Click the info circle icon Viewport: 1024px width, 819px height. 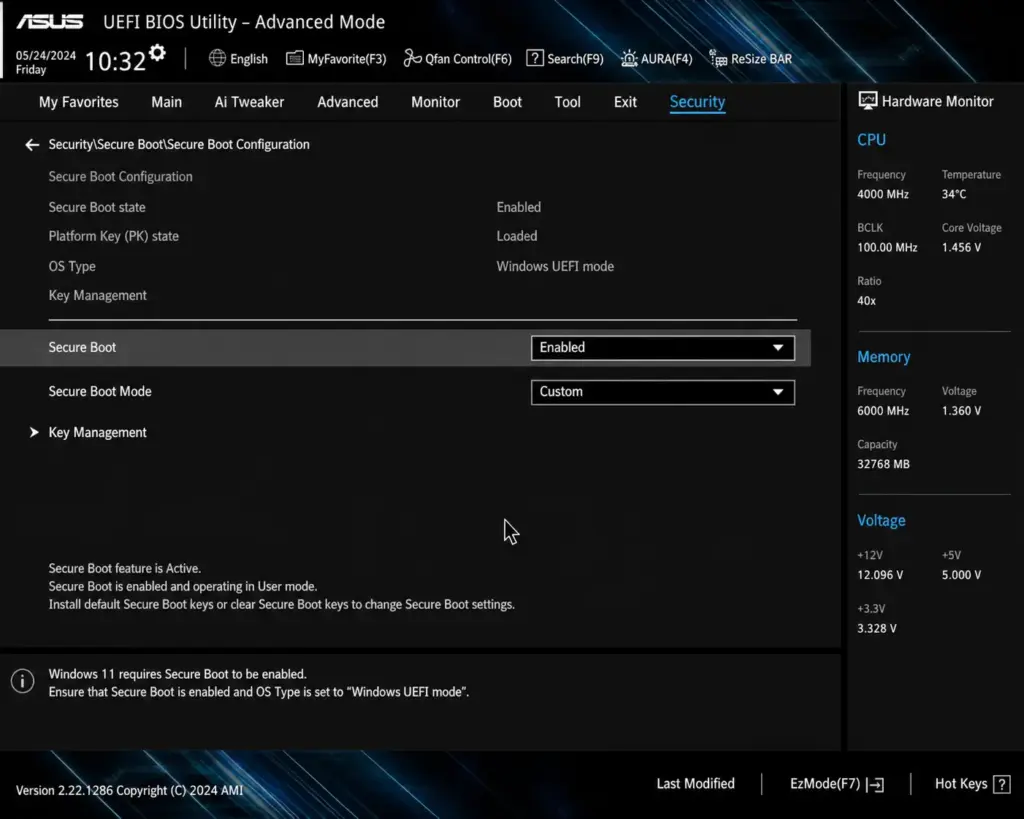[22, 681]
